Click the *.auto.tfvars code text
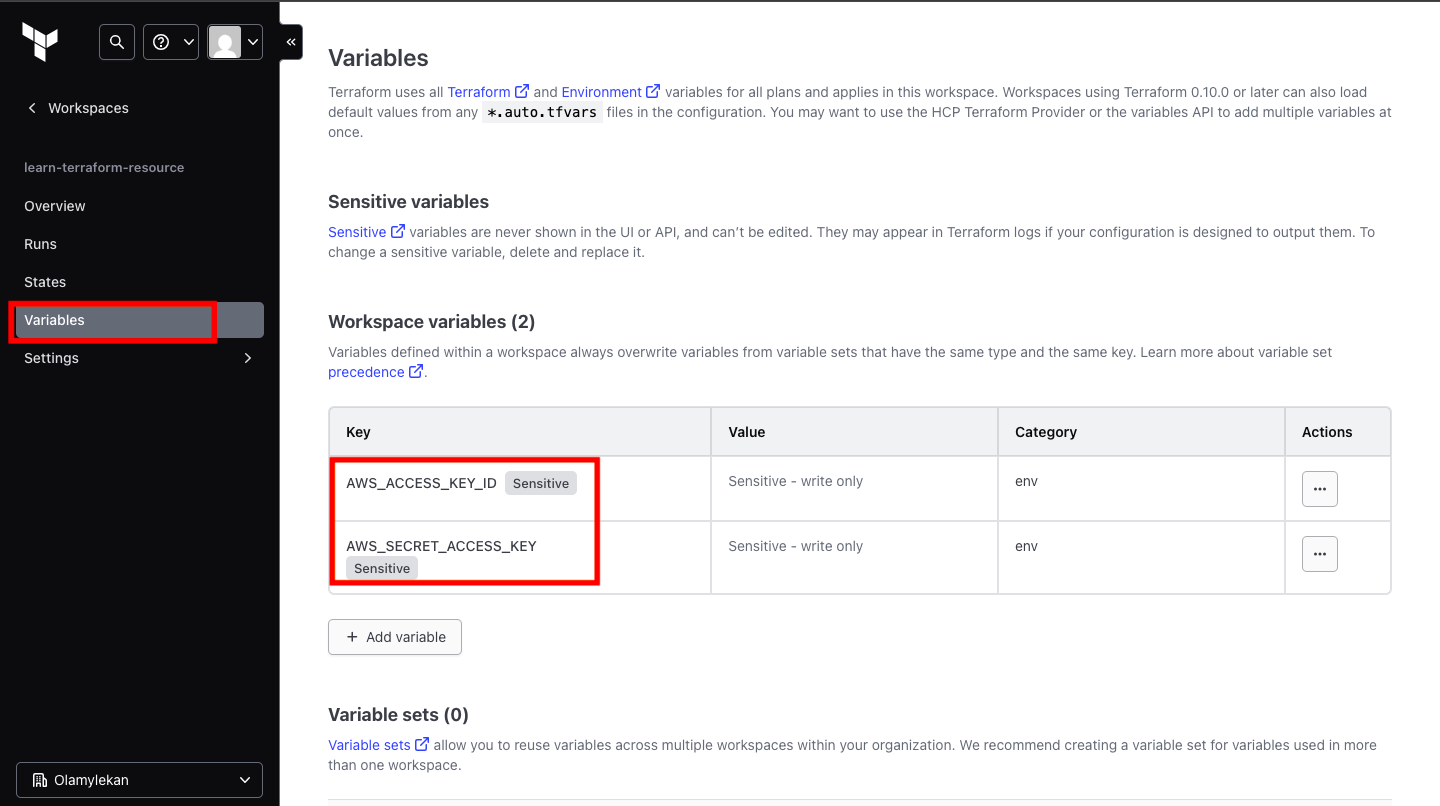 pyautogui.click(x=542, y=113)
